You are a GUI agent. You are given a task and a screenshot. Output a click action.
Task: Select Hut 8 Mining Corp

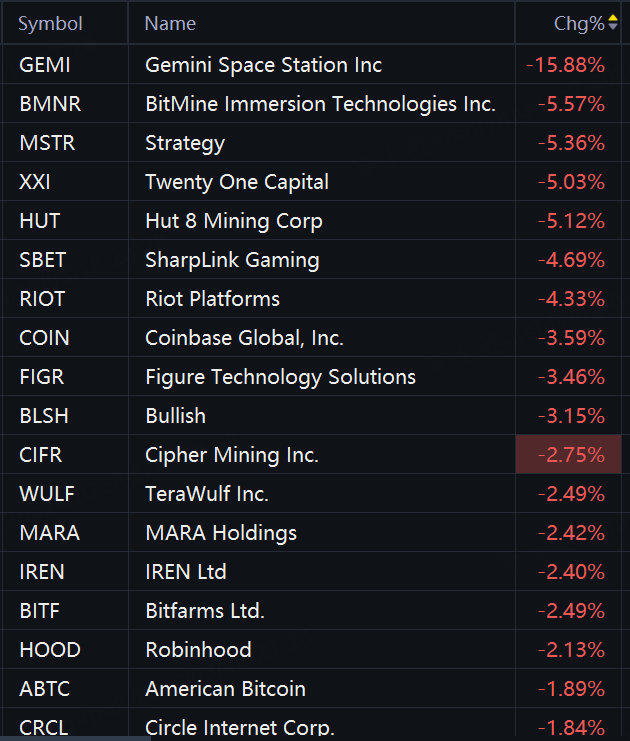(x=234, y=221)
